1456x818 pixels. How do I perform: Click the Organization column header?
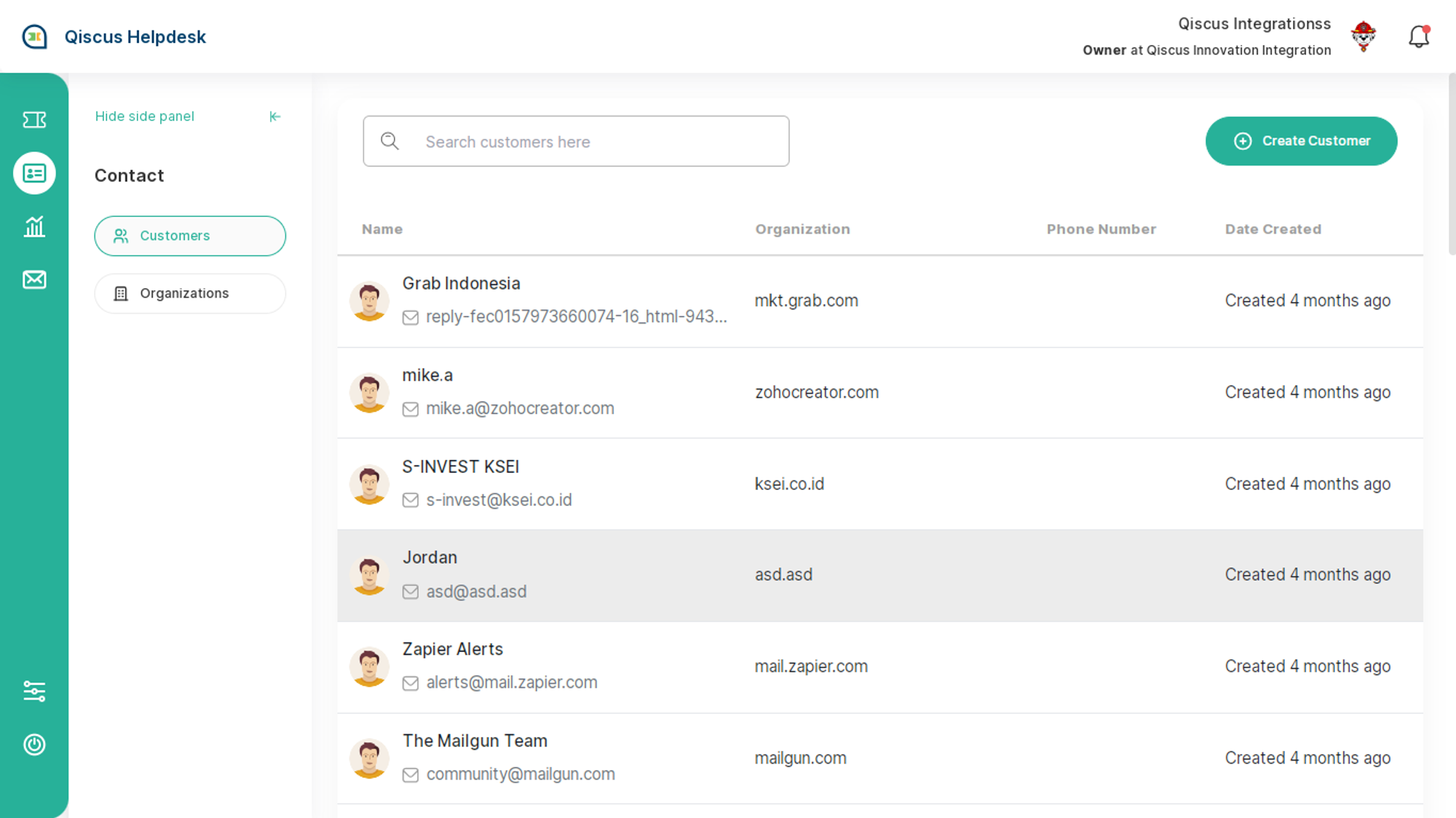pos(802,229)
